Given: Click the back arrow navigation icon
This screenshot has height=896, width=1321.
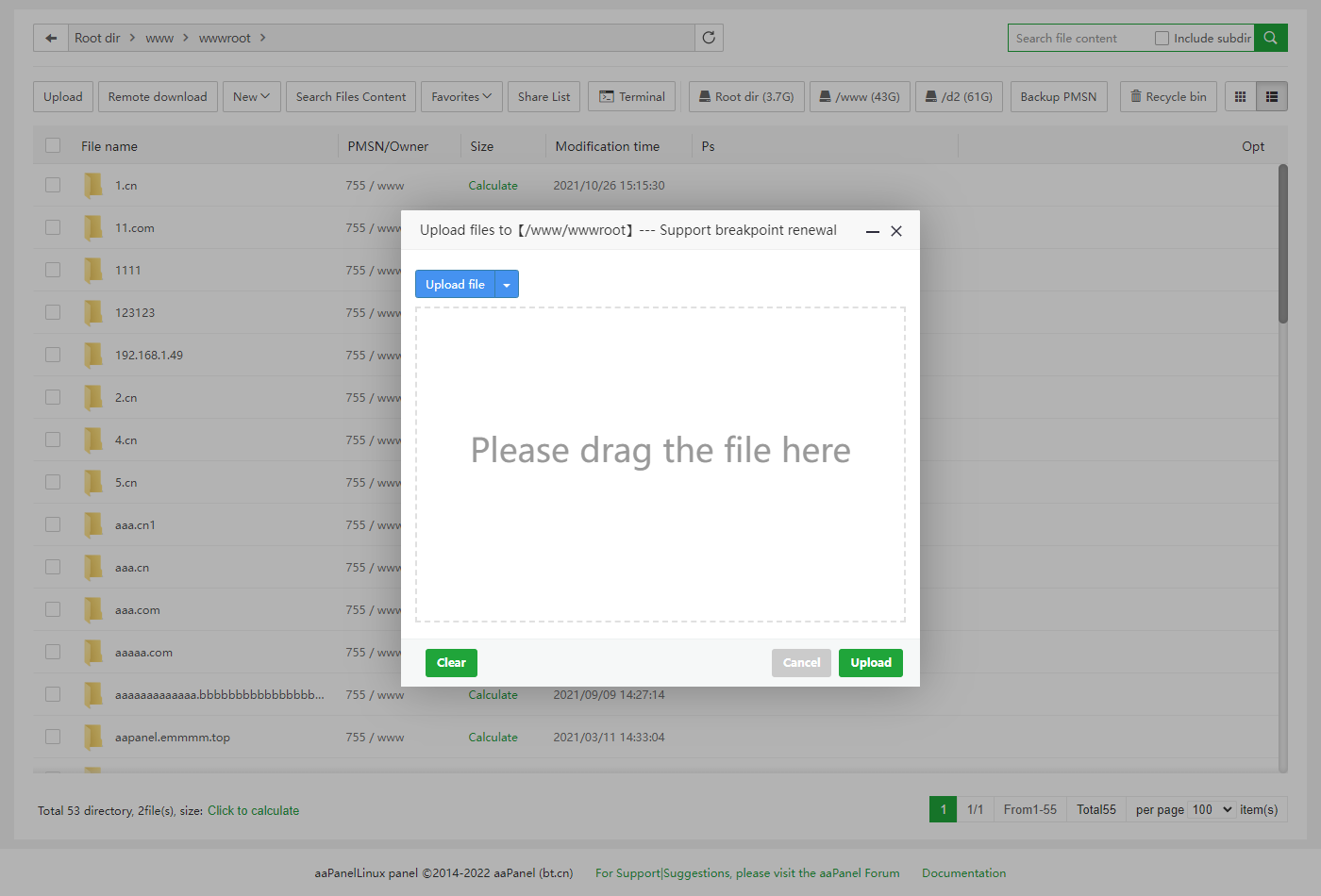Looking at the screenshot, I should [51, 39].
